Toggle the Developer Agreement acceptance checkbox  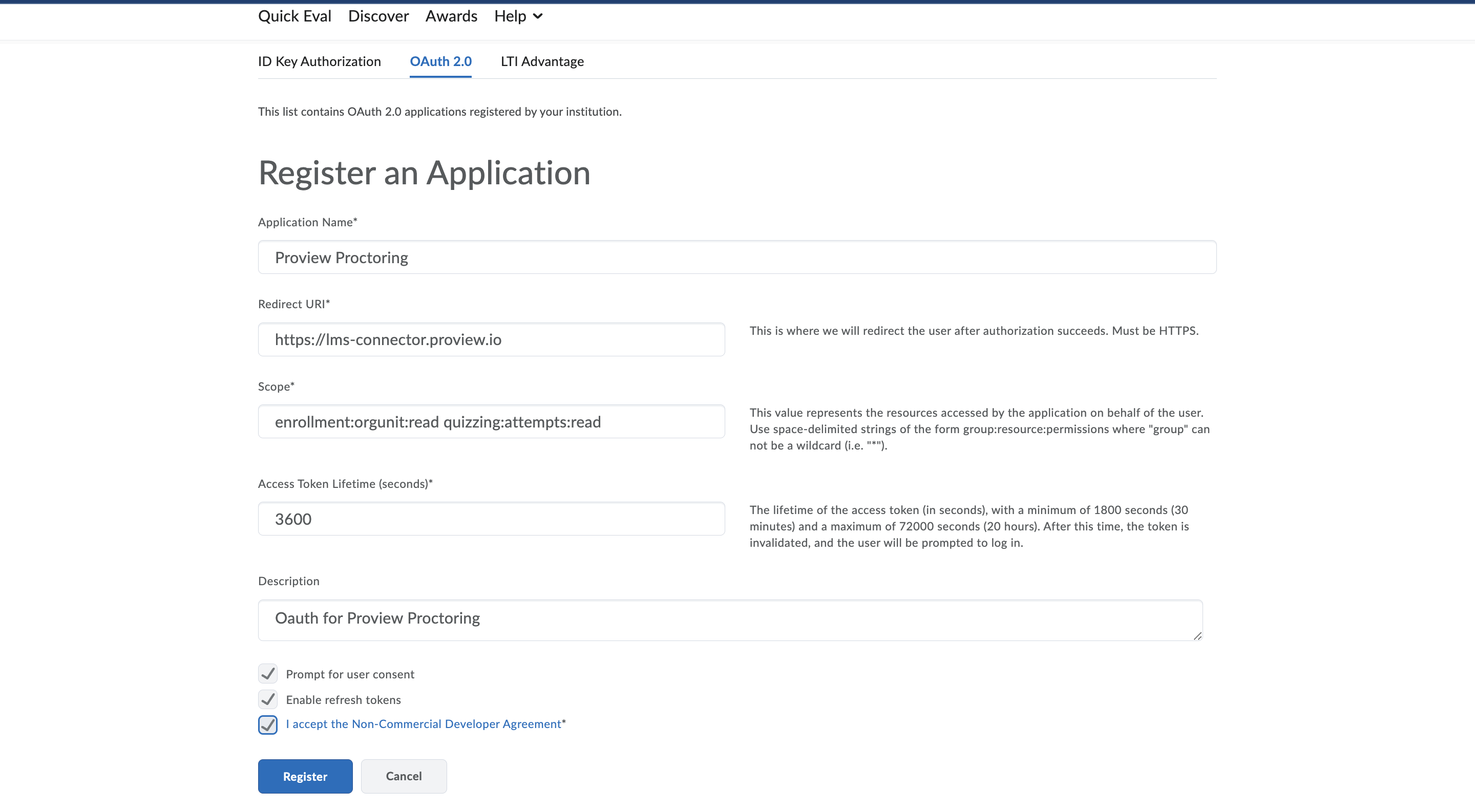coord(267,724)
